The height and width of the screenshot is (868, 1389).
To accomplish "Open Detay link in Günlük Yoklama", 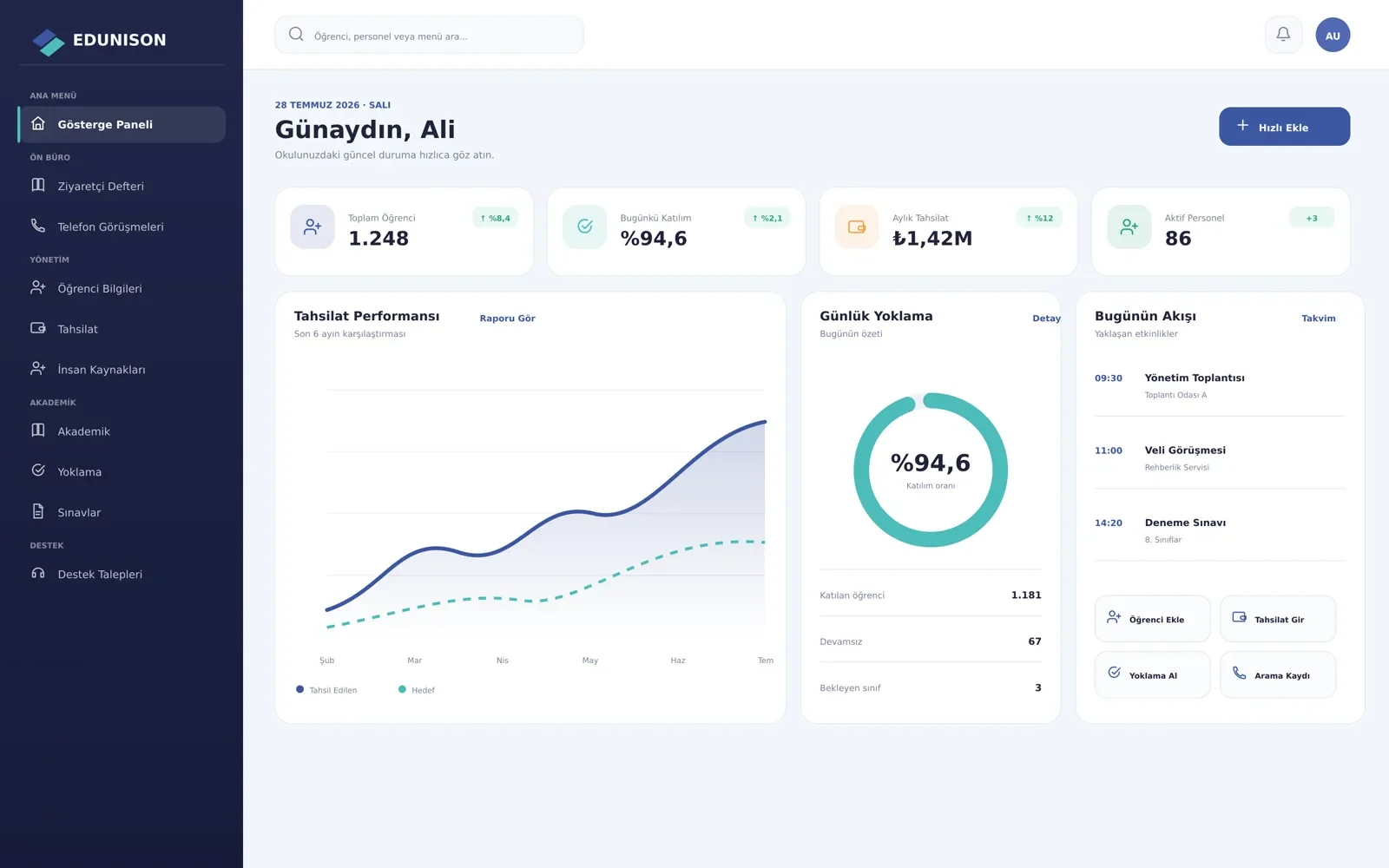I will tap(1046, 319).
